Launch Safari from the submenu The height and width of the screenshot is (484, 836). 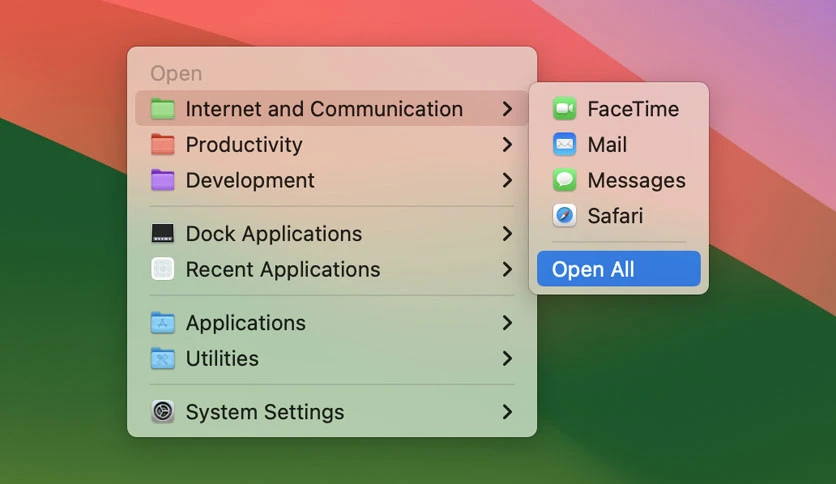[x=618, y=216]
